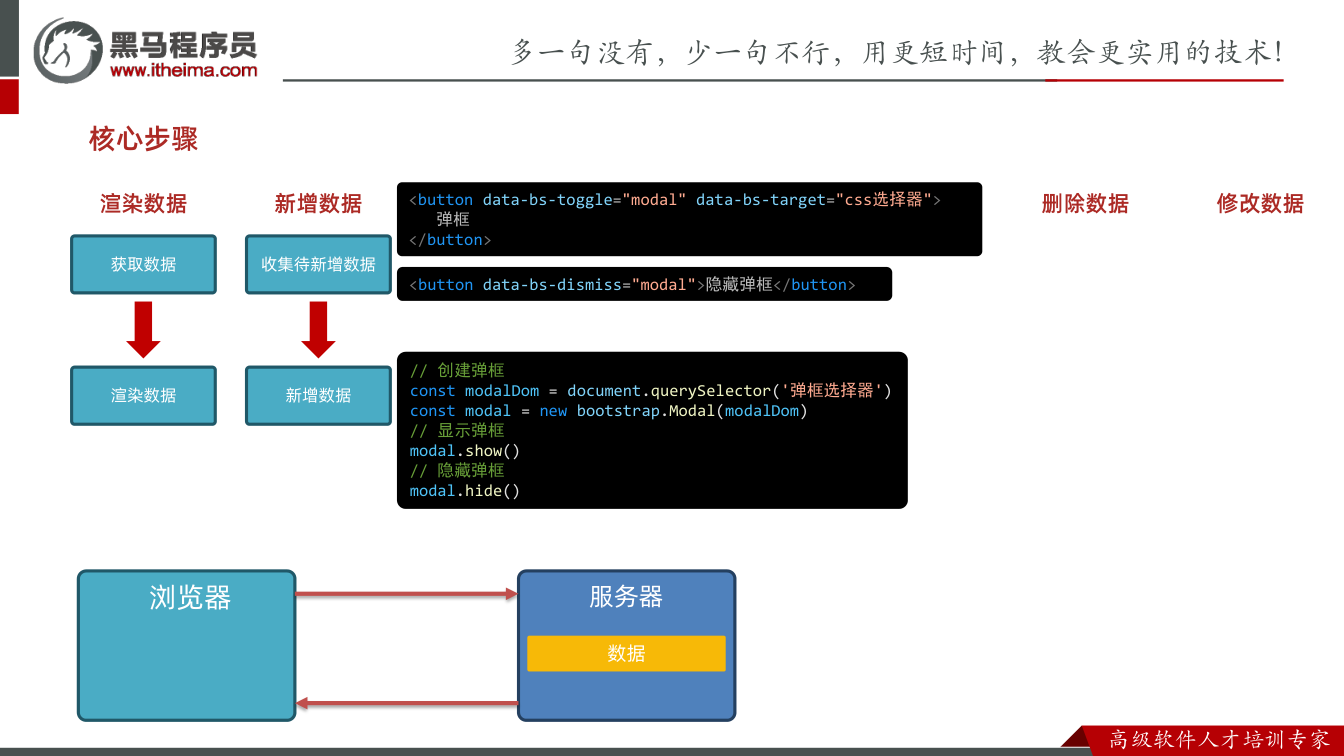1344x756 pixels.
Task: Select the 修改数据 heading
Action: point(1260,204)
